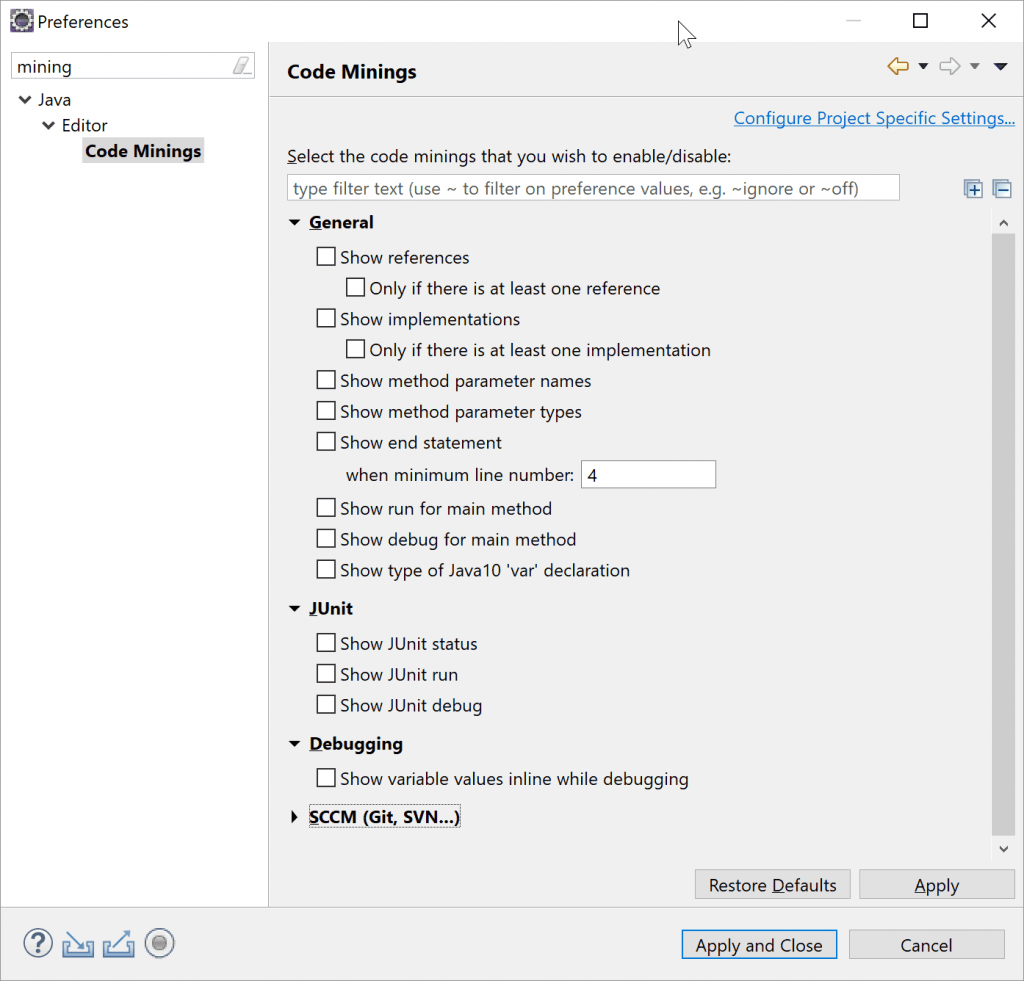This screenshot has width=1024, height=981.
Task: Open the Back history dropdown arrow
Action: coord(923,66)
